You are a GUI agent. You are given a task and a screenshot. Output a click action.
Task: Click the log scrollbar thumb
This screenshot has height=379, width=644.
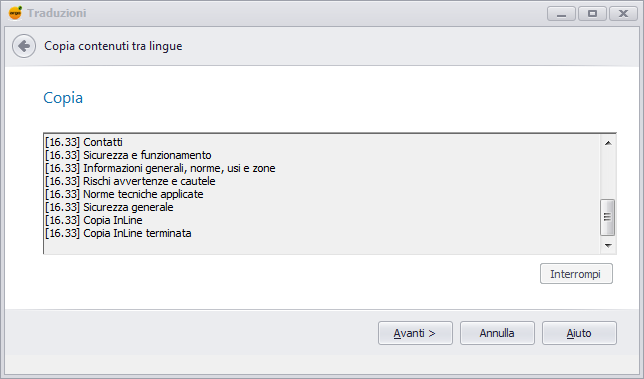coord(607,217)
